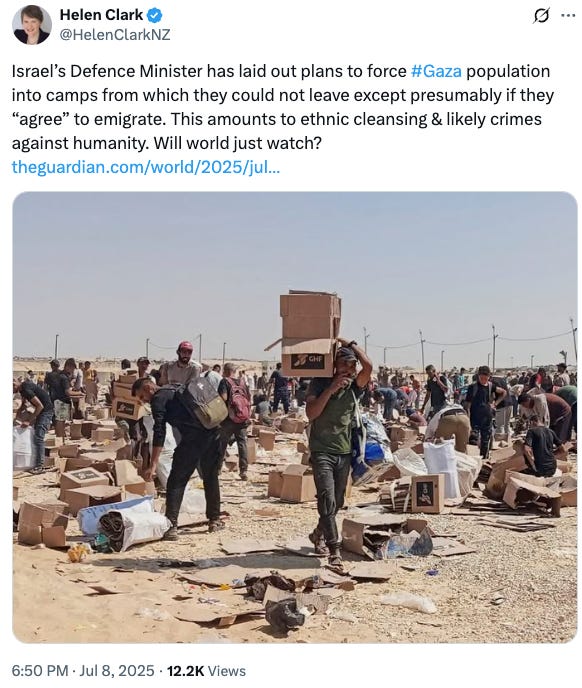Open the Grok explain-post icon
Screen dimensions: 582x688
pyautogui.click(x=541, y=17)
